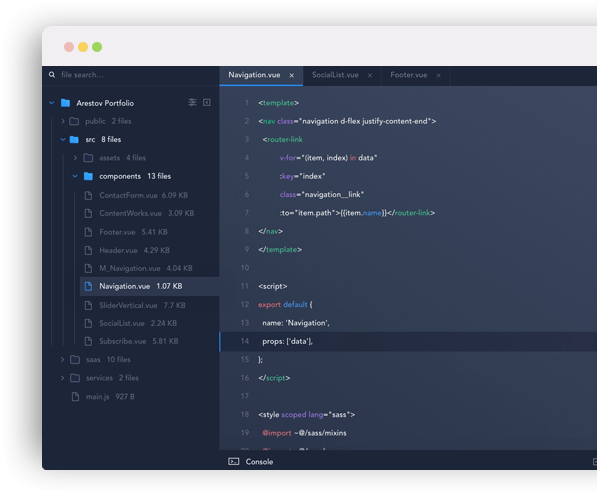597x494 pixels.
Task: Expand the saas folder chevron
Action: pos(62,360)
